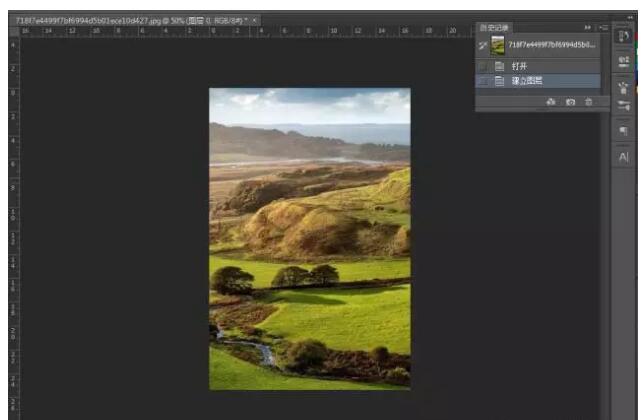Viewport: 644px width, 420px height.
Task: Toggle history brush source box beside the snapshot
Action: [483, 46]
